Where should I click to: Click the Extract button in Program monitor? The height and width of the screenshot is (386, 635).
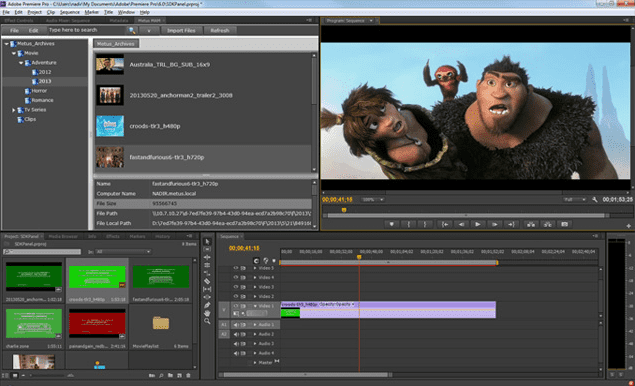[548, 224]
